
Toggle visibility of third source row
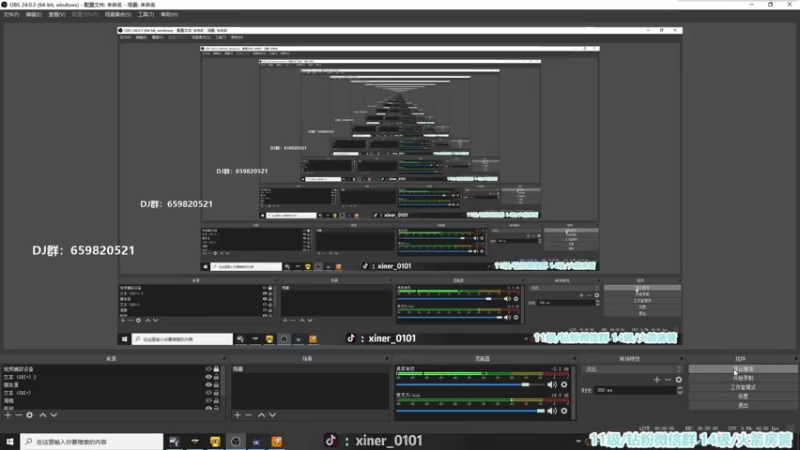[x=208, y=385]
